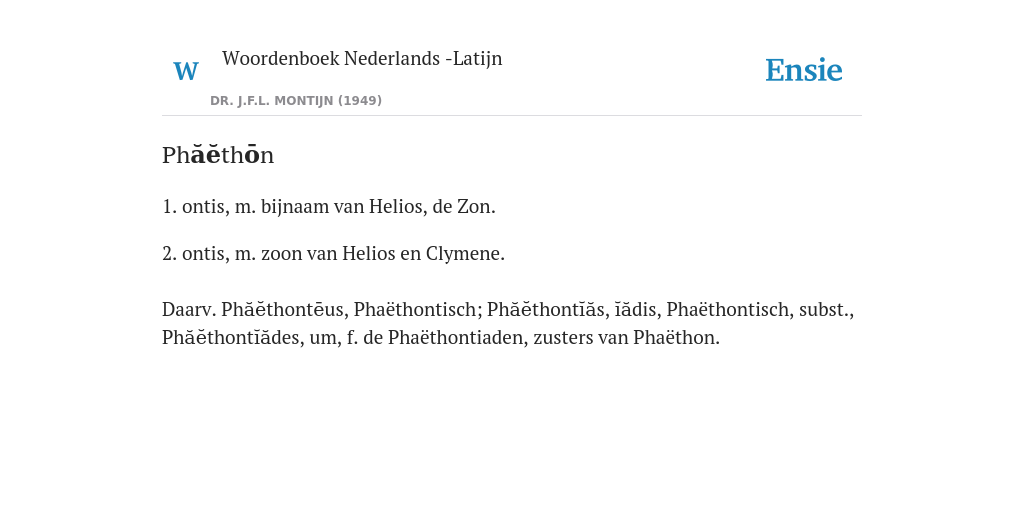
Task: Click the number 2. list marker
Action: [169, 253]
